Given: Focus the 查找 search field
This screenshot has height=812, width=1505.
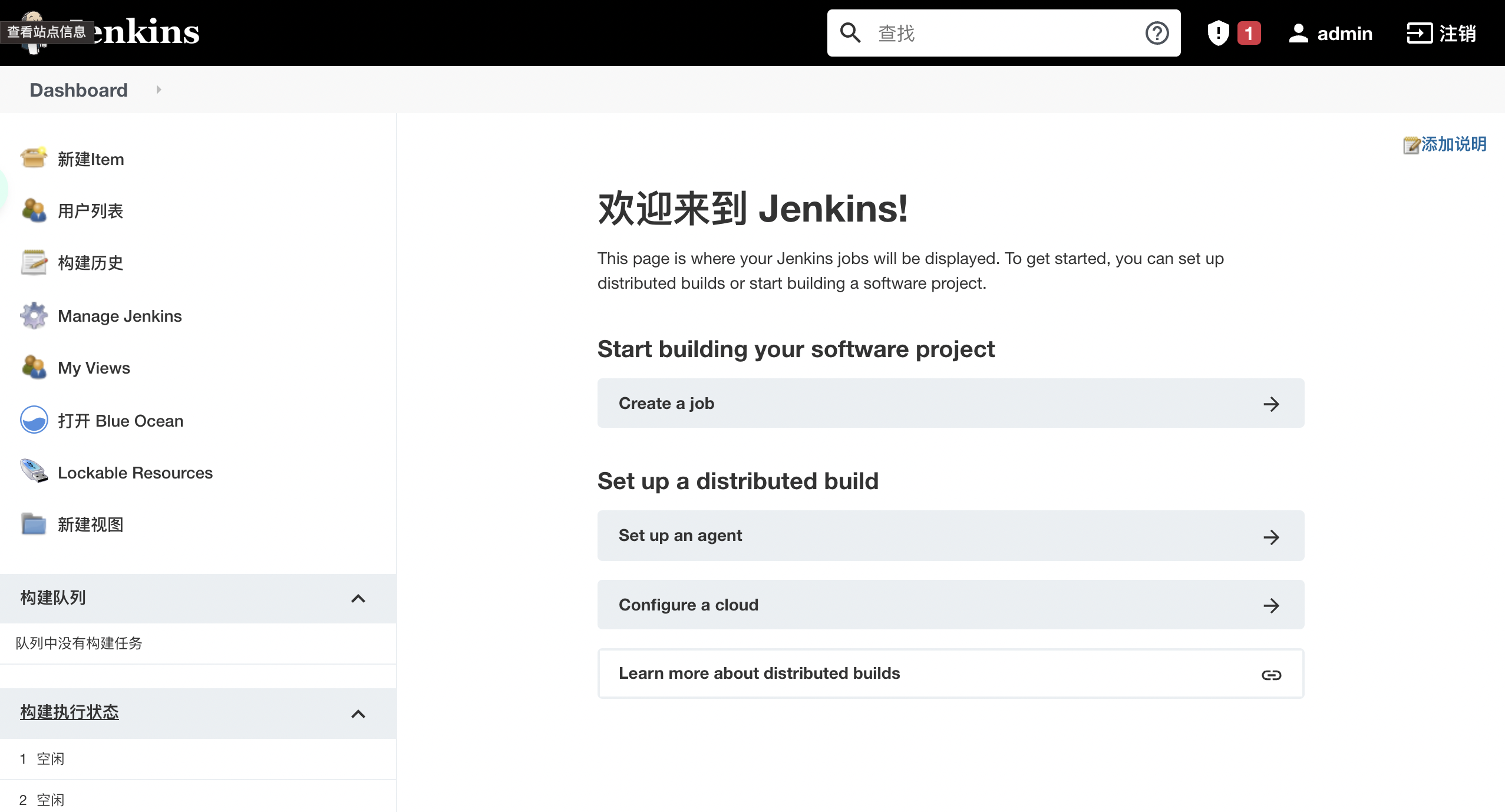Looking at the screenshot, I should (1002, 33).
